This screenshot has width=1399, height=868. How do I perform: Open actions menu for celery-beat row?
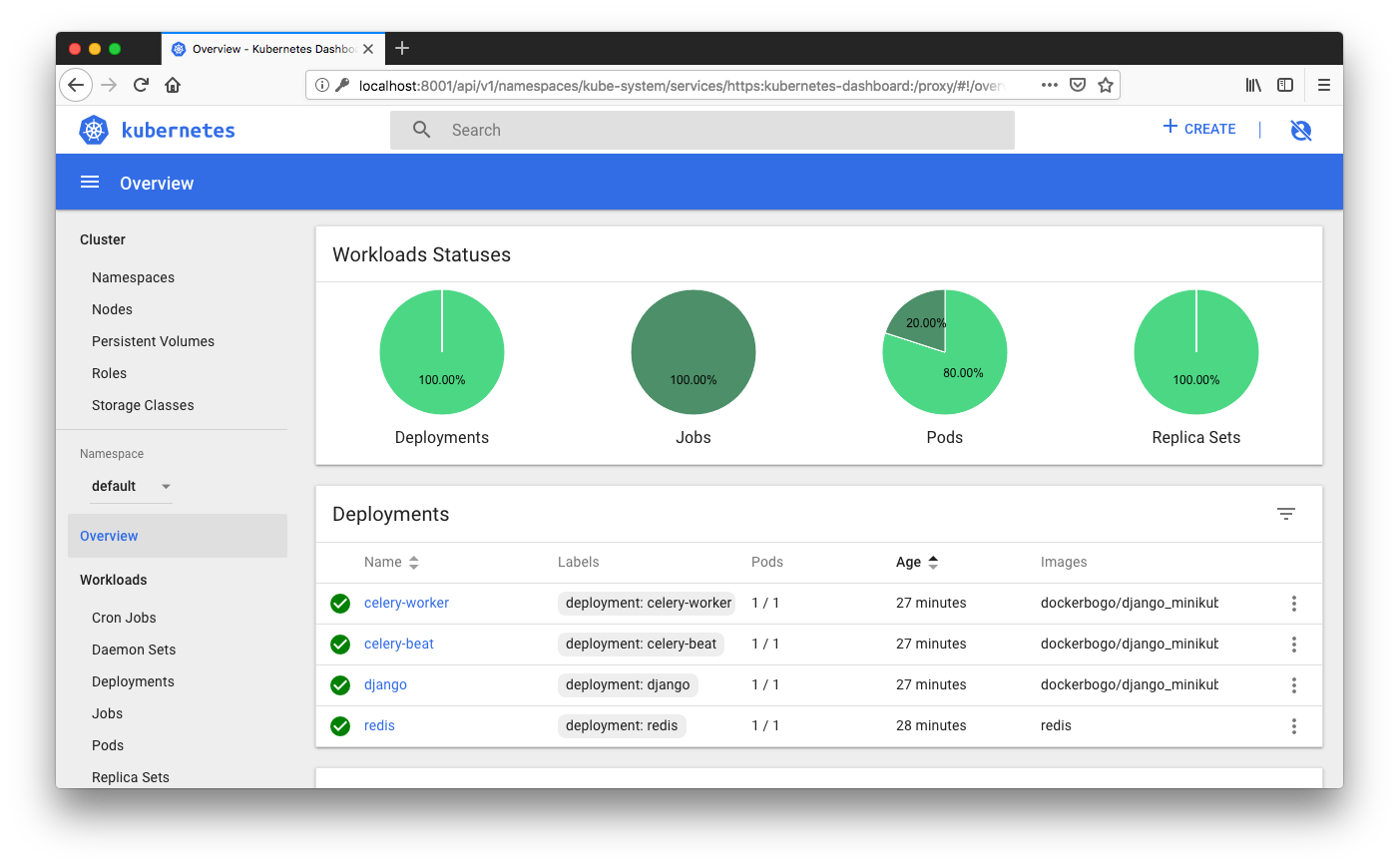1294,645
